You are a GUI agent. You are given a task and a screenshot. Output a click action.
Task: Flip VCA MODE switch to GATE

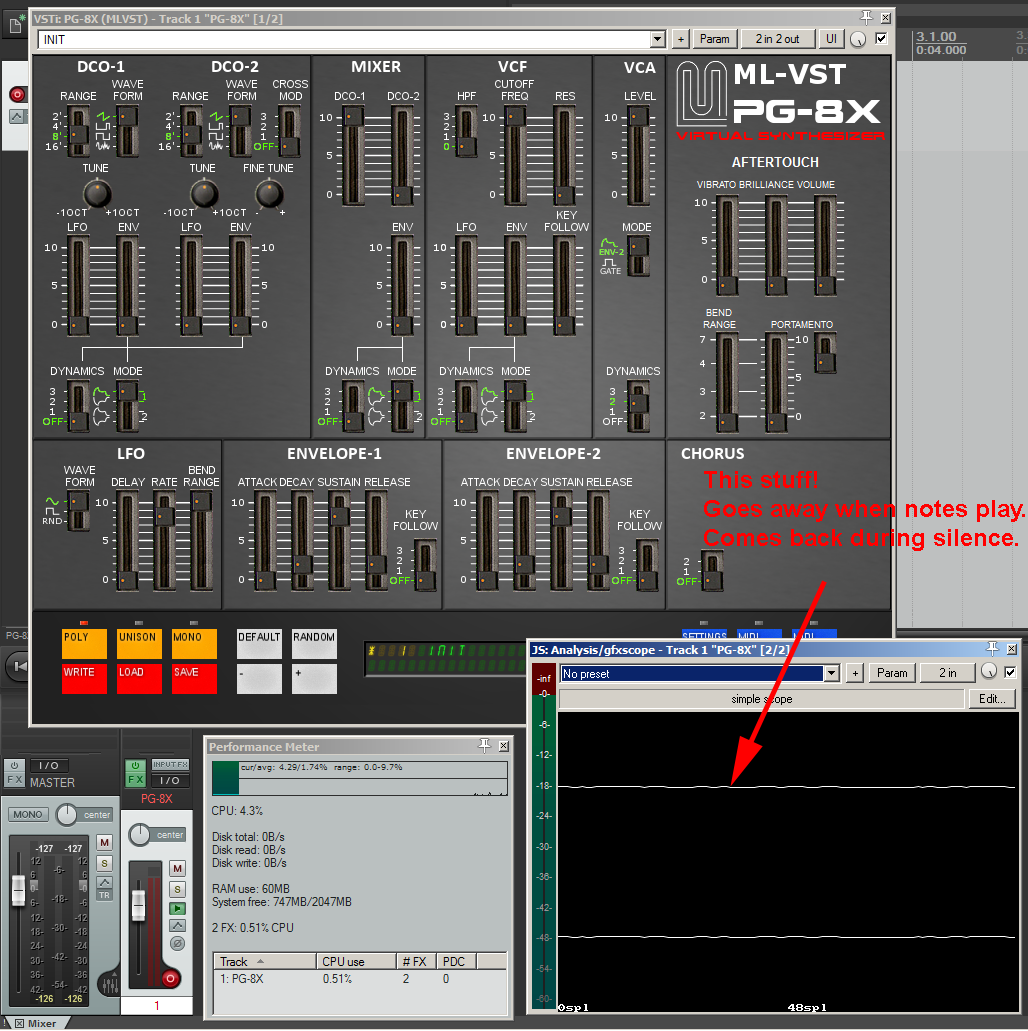coord(638,256)
